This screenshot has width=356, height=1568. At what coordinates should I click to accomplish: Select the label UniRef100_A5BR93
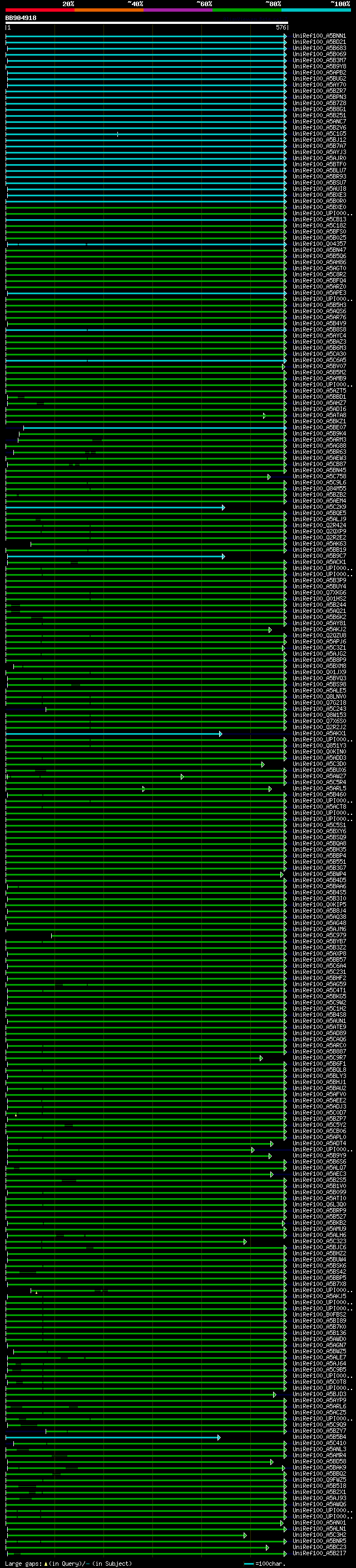[x=319, y=176]
